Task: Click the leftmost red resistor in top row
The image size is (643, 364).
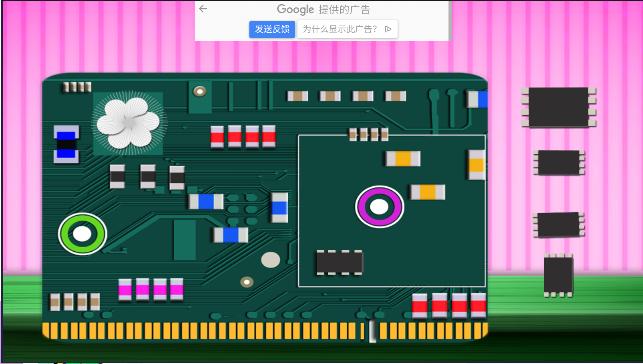Action: tap(217, 137)
